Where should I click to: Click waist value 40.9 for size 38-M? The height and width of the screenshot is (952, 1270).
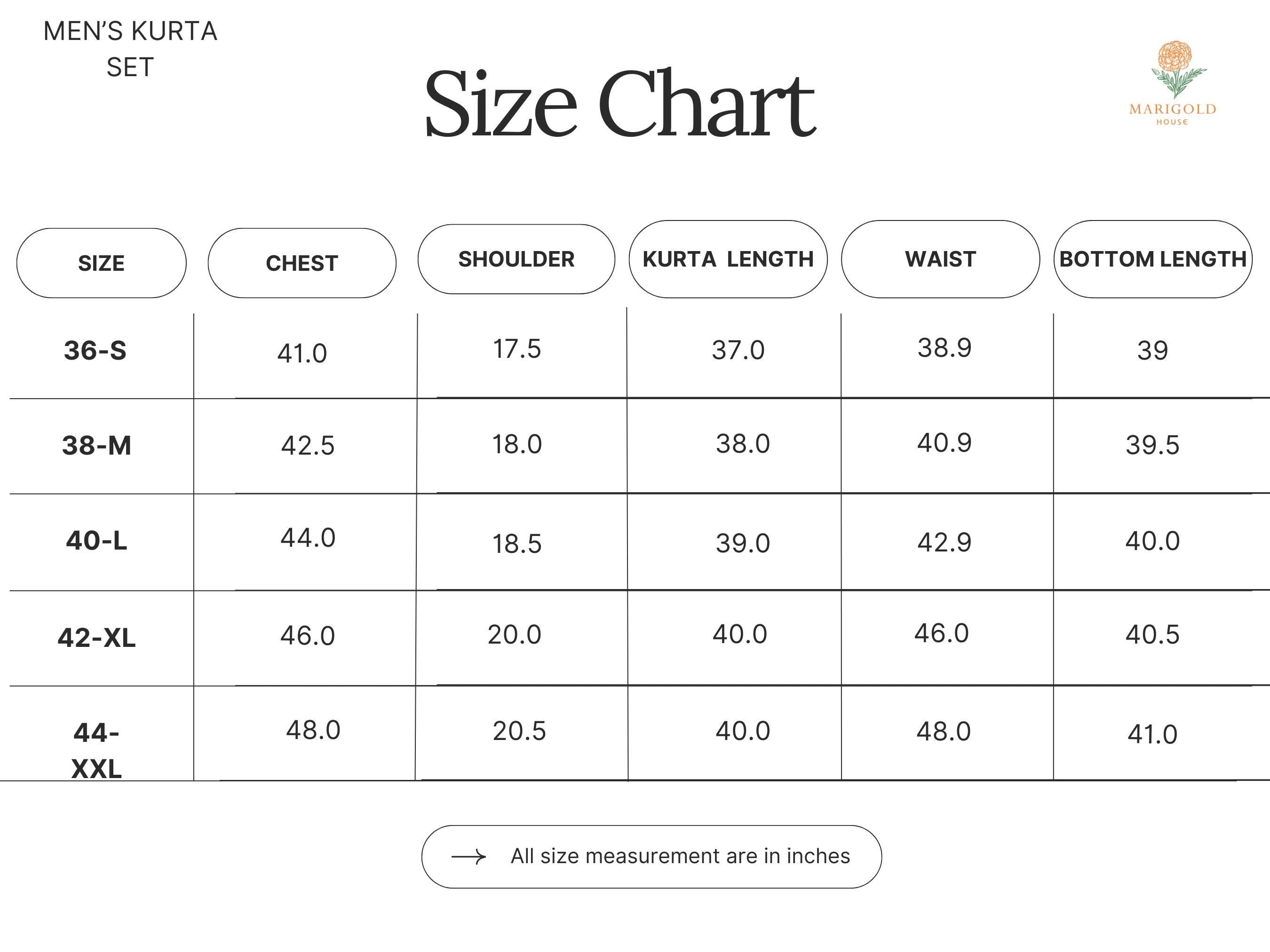click(x=945, y=442)
